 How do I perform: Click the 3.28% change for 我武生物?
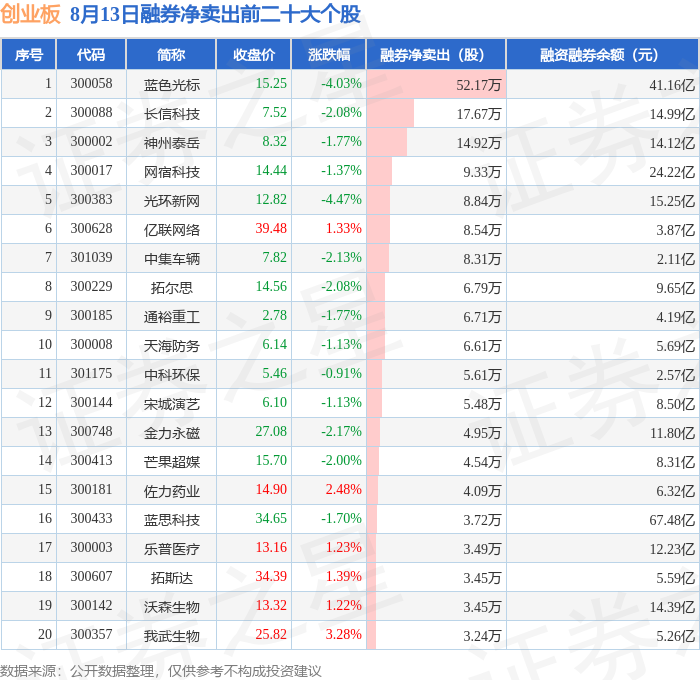pyautogui.click(x=343, y=634)
